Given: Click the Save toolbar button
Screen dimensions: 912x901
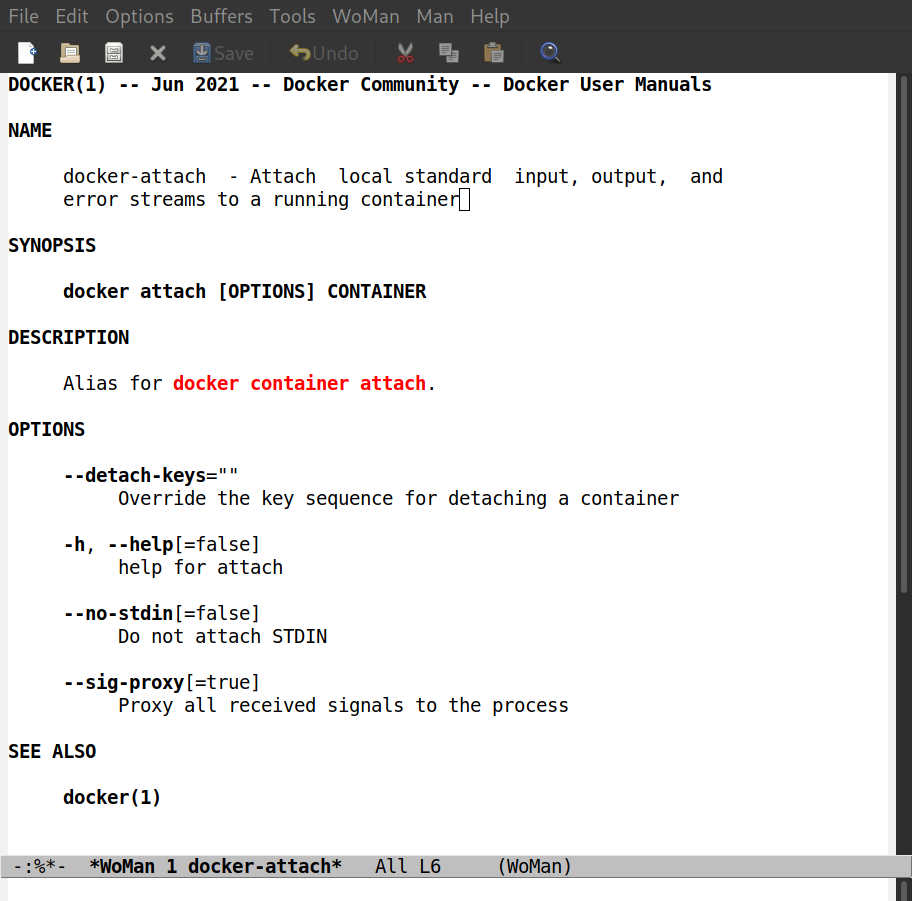Looking at the screenshot, I should coord(223,54).
